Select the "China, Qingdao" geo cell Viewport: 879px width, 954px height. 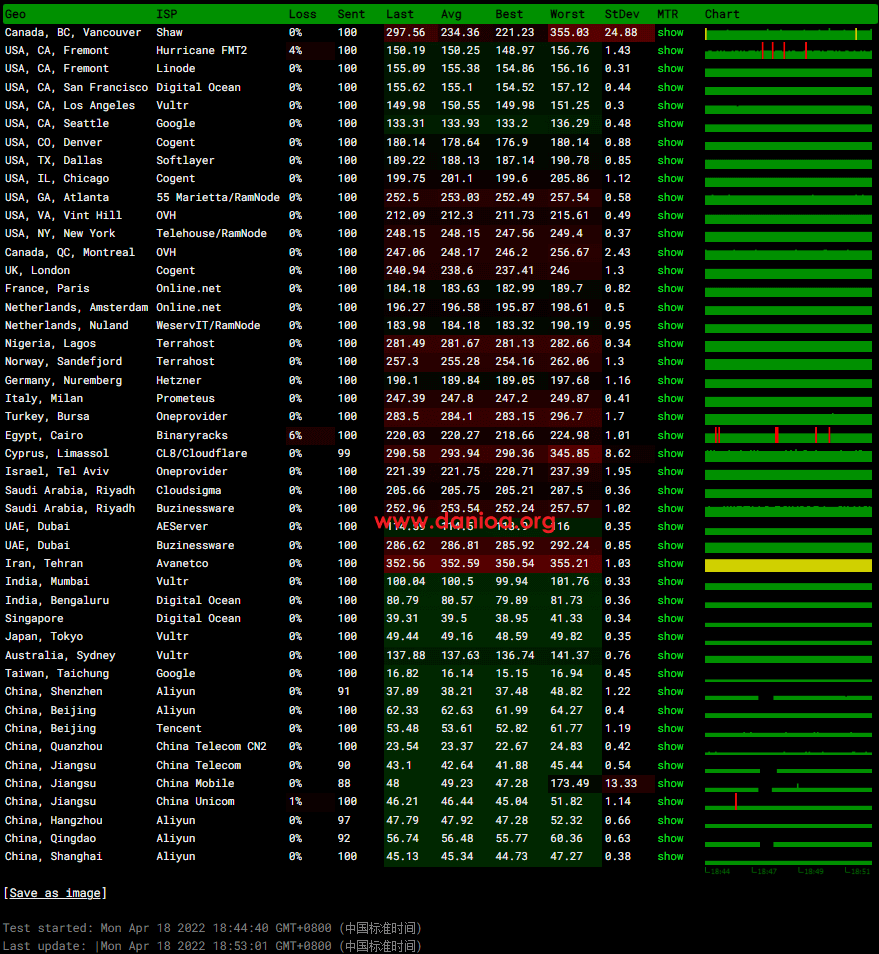pos(50,838)
